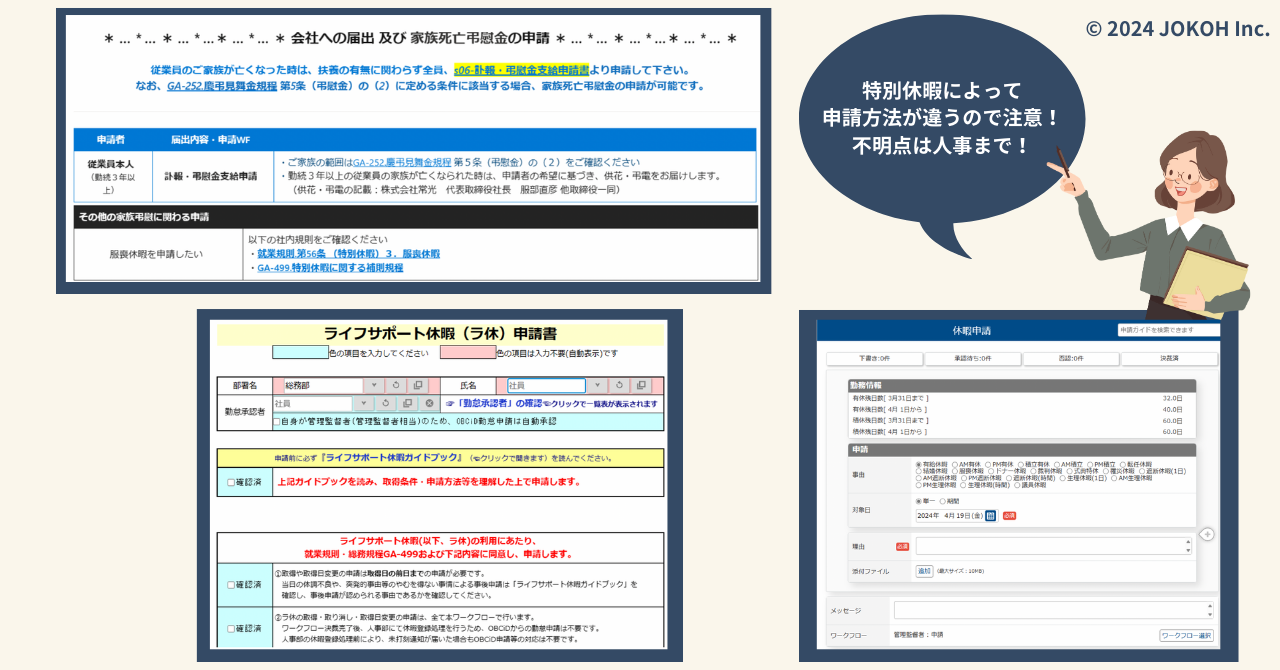Select the 単一 radio button for 対象日
The image size is (1280, 670).
pos(919,501)
